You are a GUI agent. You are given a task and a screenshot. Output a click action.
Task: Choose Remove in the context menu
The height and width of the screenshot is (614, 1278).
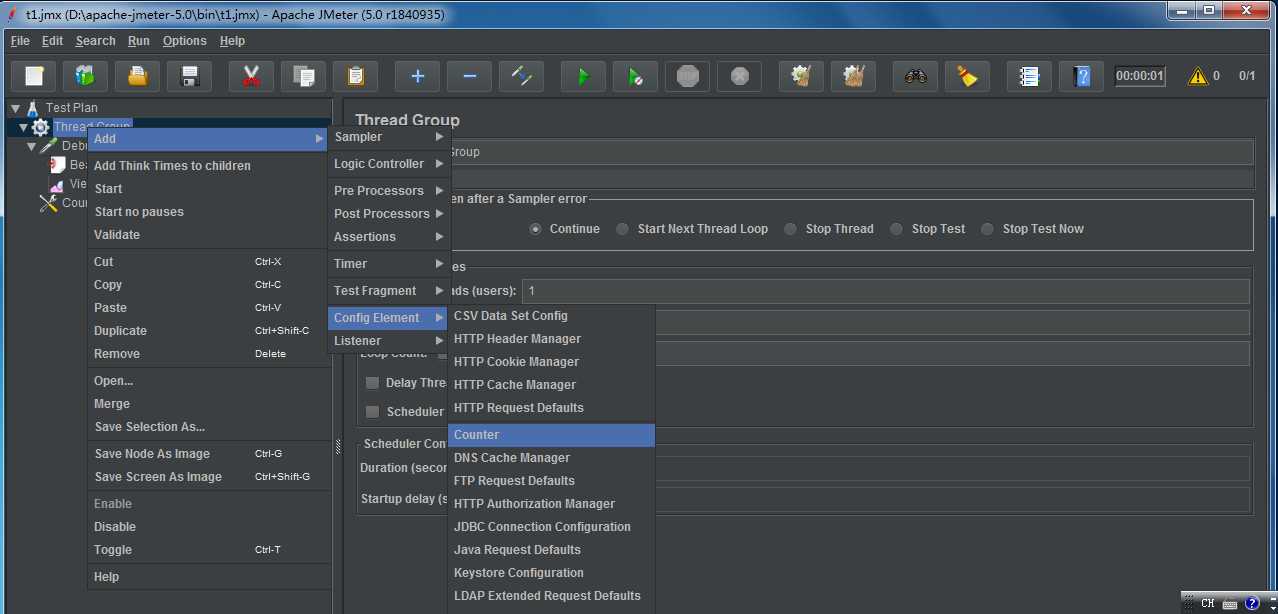208,354
